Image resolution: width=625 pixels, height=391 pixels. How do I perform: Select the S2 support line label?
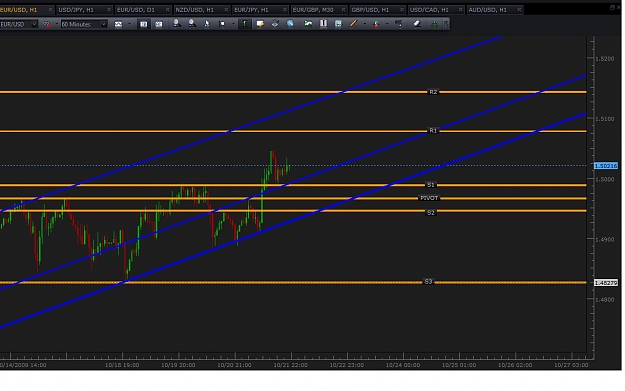click(x=430, y=213)
